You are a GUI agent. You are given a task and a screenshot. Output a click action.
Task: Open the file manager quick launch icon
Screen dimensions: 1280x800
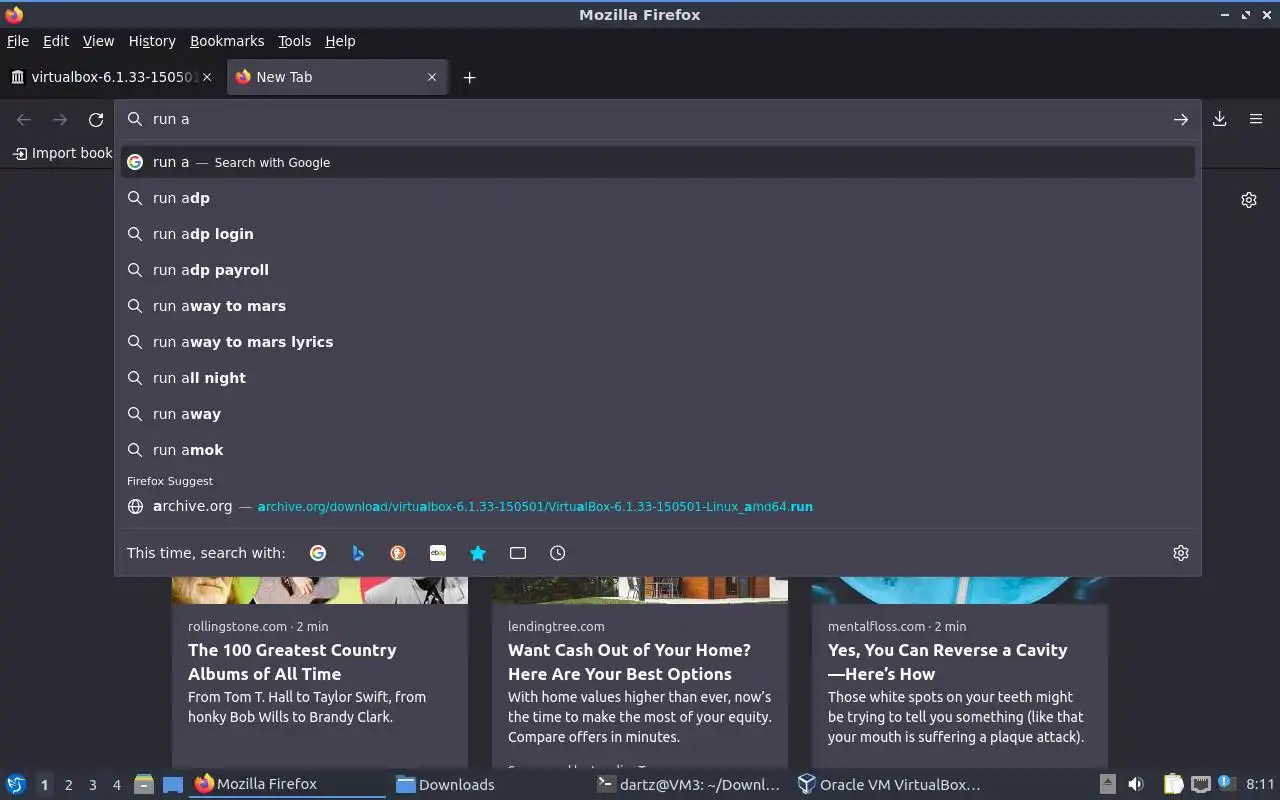point(144,785)
